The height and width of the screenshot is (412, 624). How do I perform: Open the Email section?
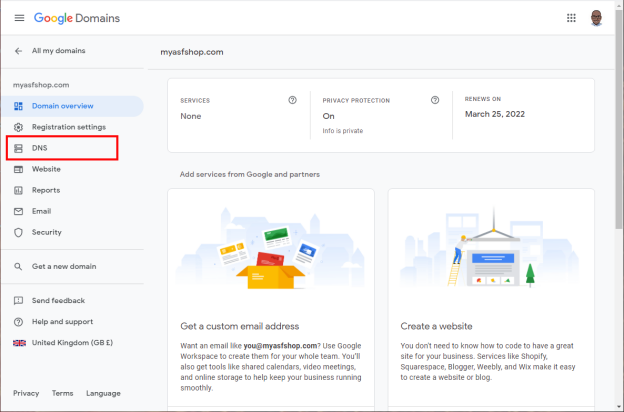41,211
